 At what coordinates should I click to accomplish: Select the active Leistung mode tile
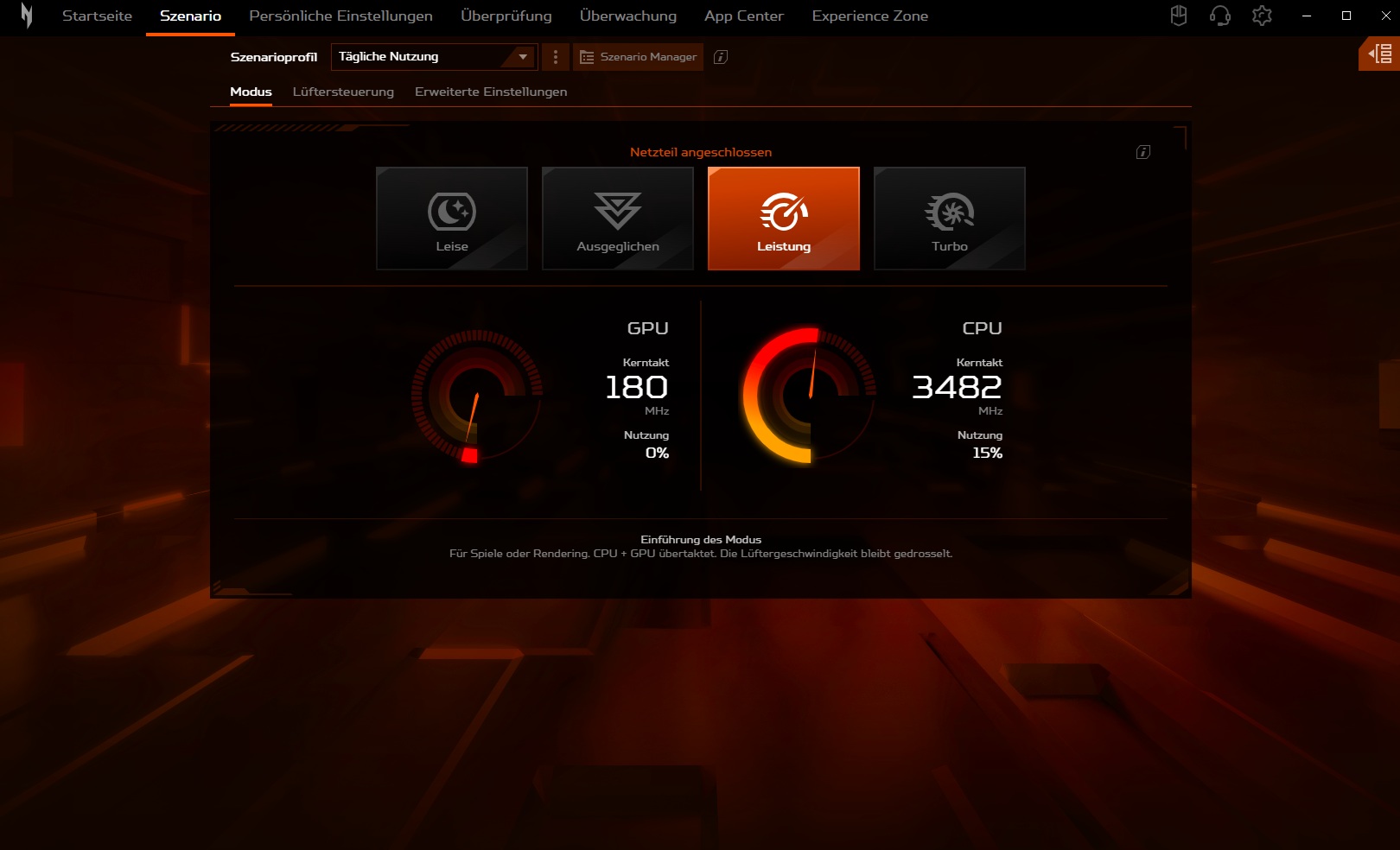pyautogui.click(x=784, y=219)
